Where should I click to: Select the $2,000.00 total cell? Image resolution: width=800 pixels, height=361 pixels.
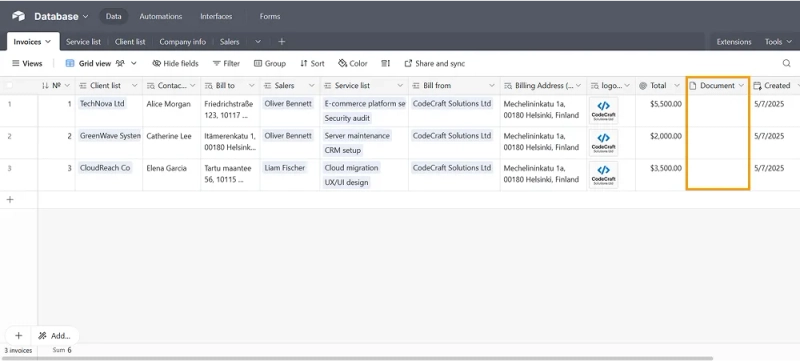click(660, 143)
